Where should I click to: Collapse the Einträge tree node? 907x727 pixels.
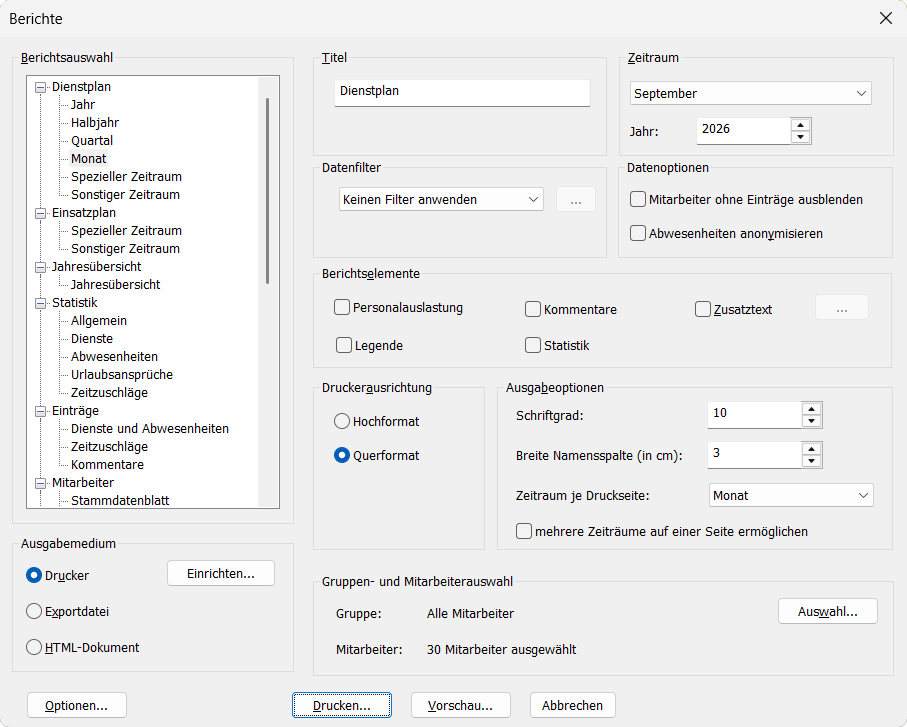tap(40, 411)
